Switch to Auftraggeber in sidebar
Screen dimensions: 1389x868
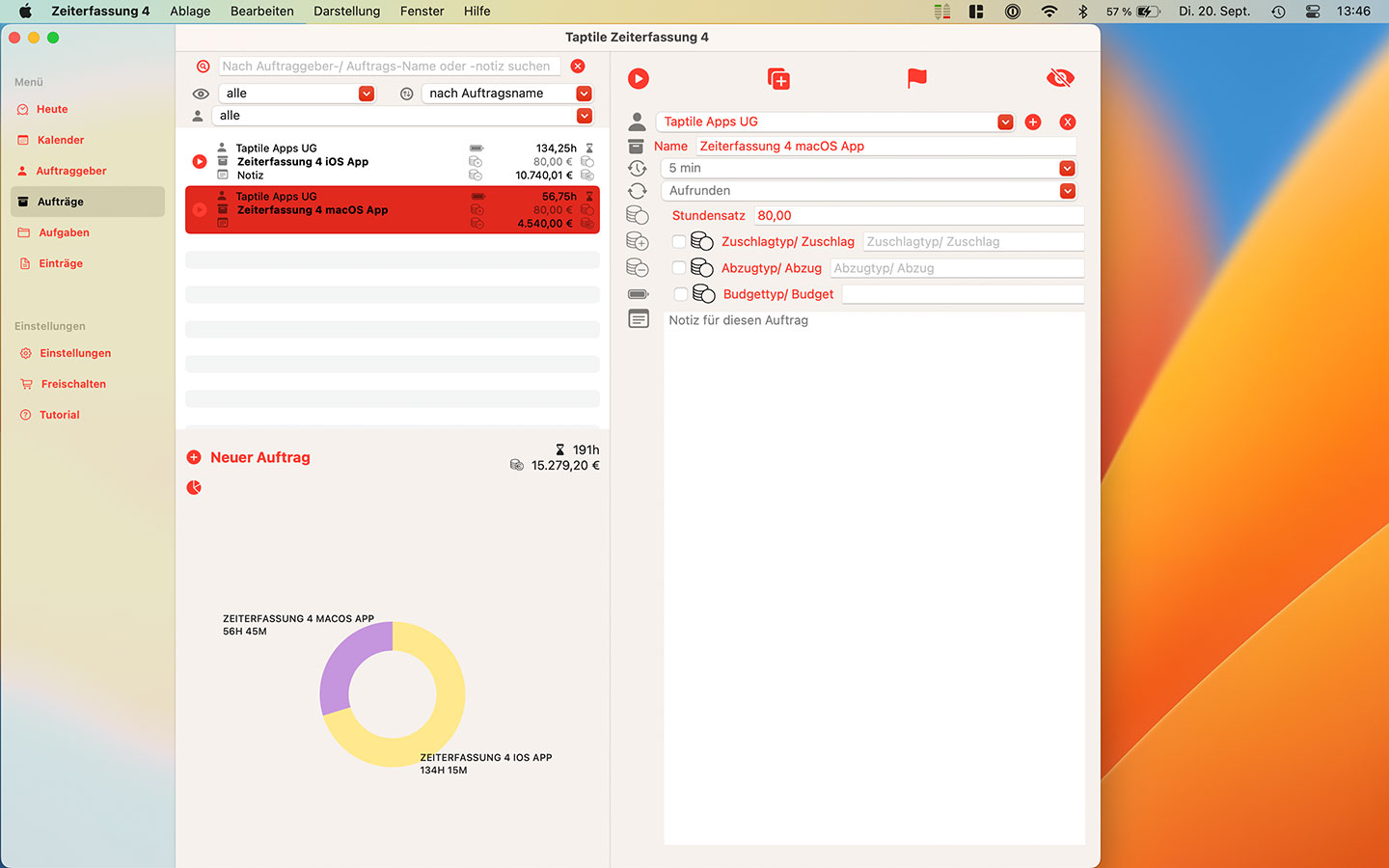71,171
